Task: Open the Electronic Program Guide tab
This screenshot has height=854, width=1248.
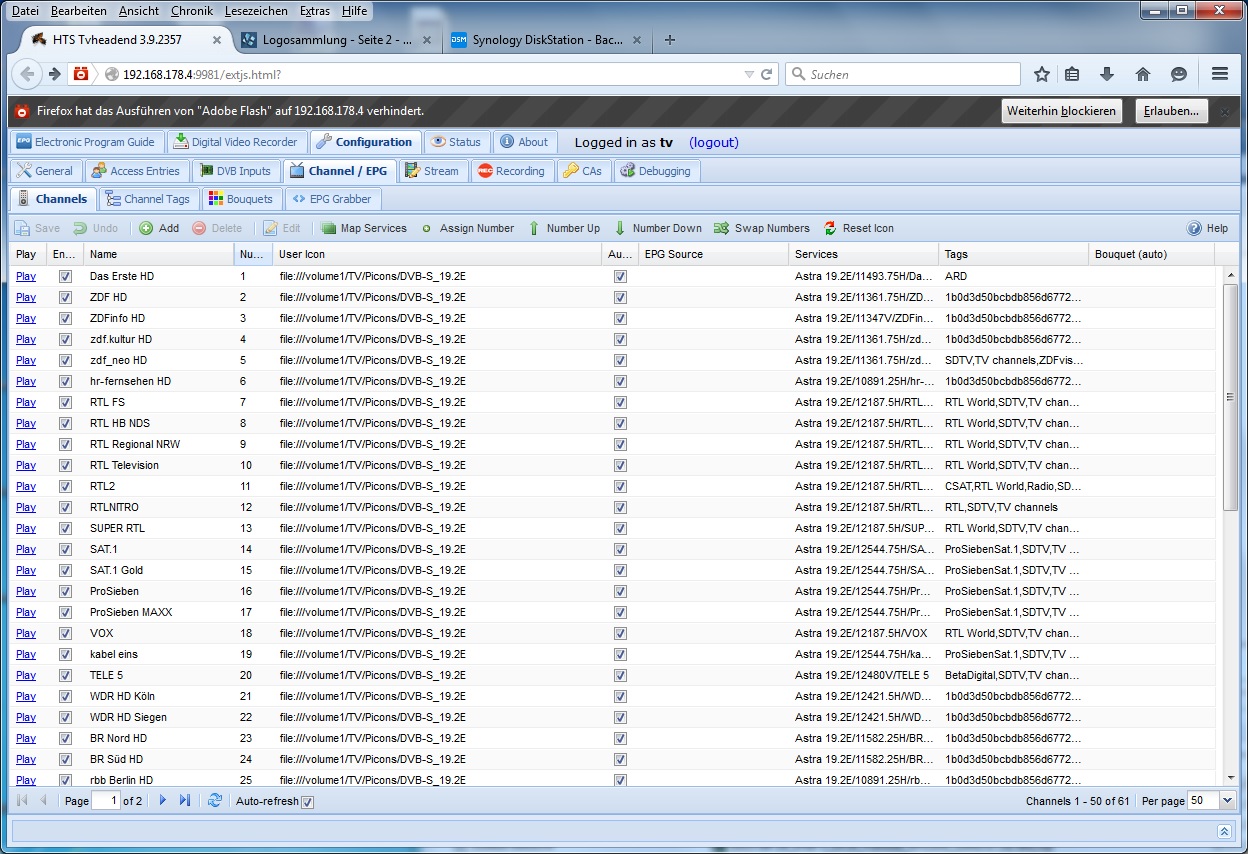Action: [86, 142]
